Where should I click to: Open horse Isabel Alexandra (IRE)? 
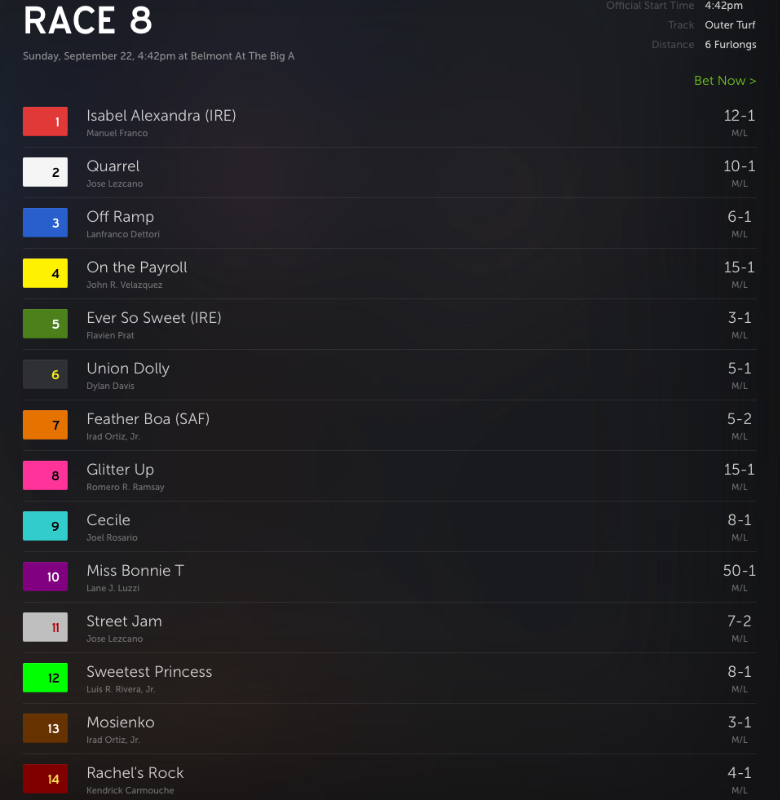tap(161, 116)
